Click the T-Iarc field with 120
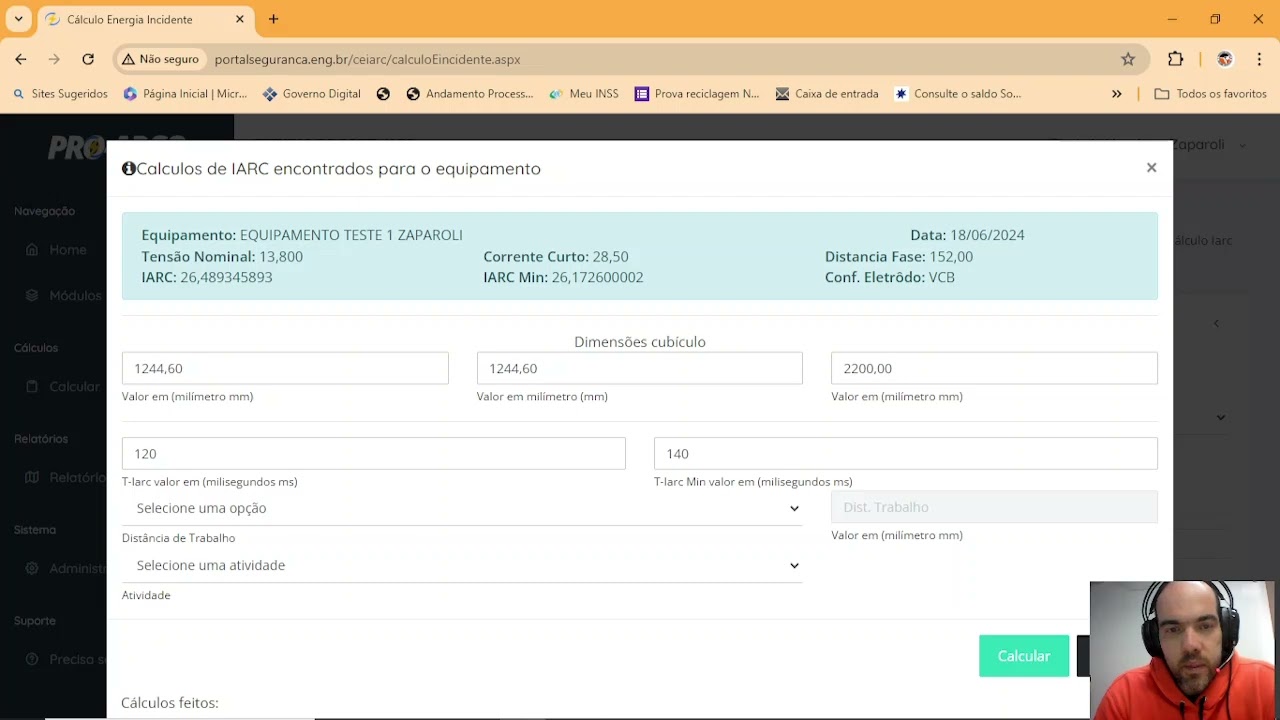Viewport: 1280px width, 720px height. coord(374,453)
